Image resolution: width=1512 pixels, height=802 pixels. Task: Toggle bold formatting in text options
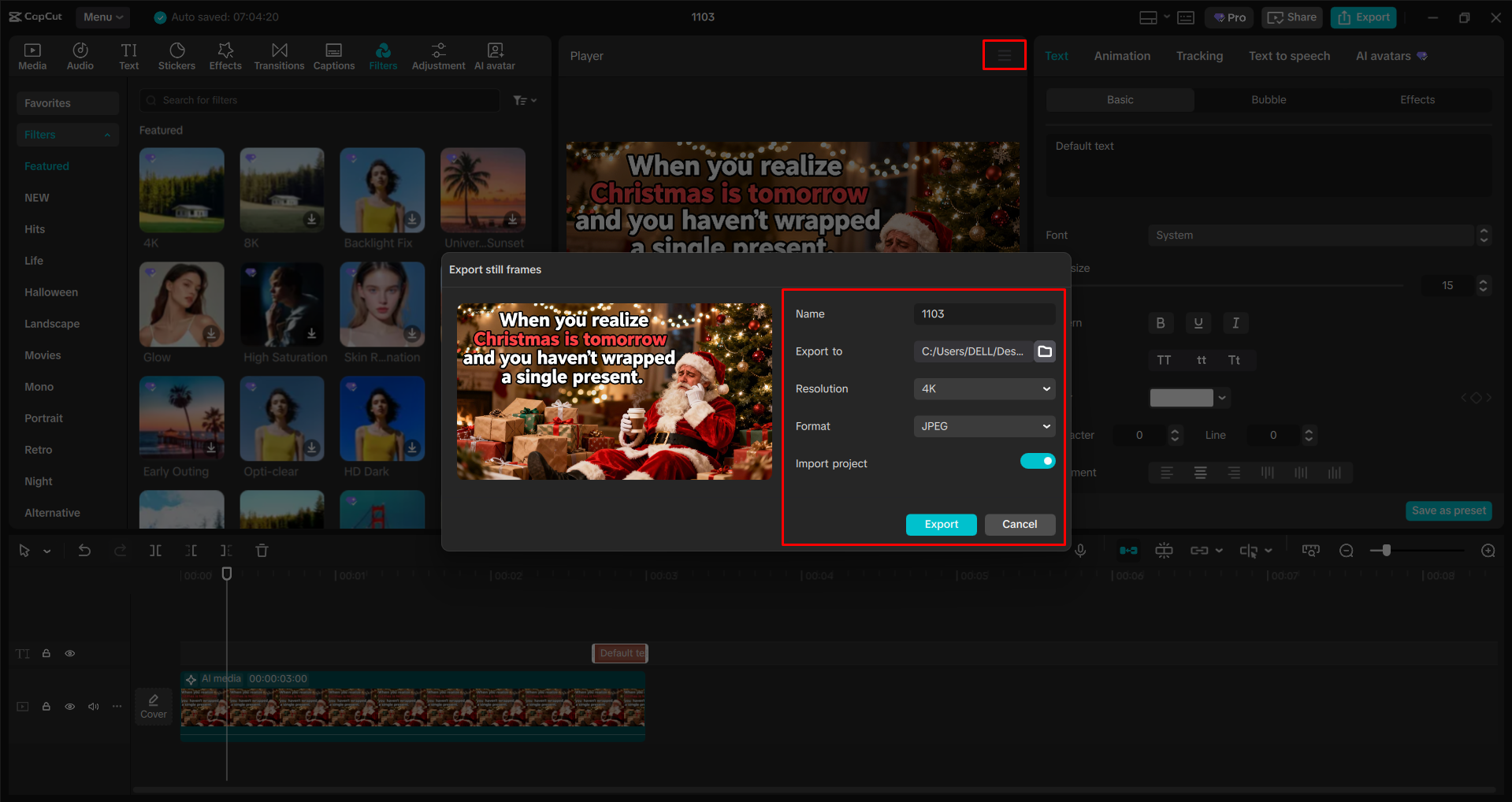pyautogui.click(x=1160, y=322)
